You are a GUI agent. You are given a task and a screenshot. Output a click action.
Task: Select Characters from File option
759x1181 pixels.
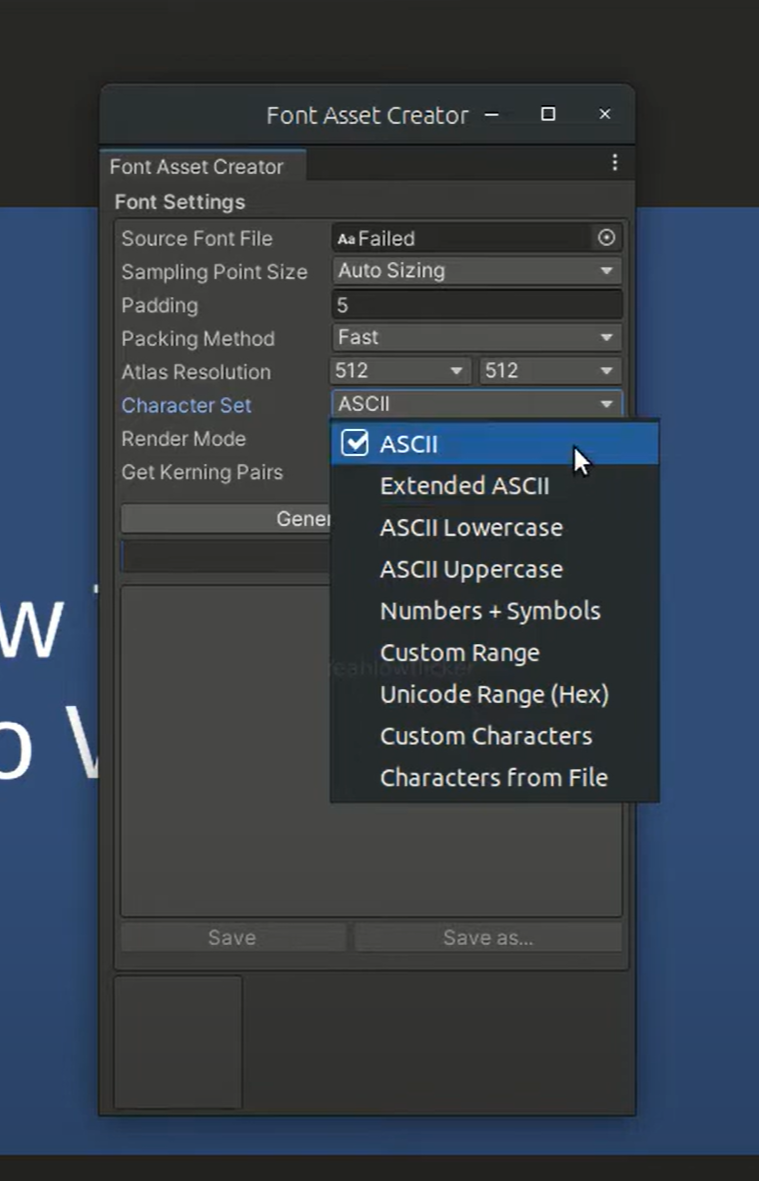[x=495, y=777]
